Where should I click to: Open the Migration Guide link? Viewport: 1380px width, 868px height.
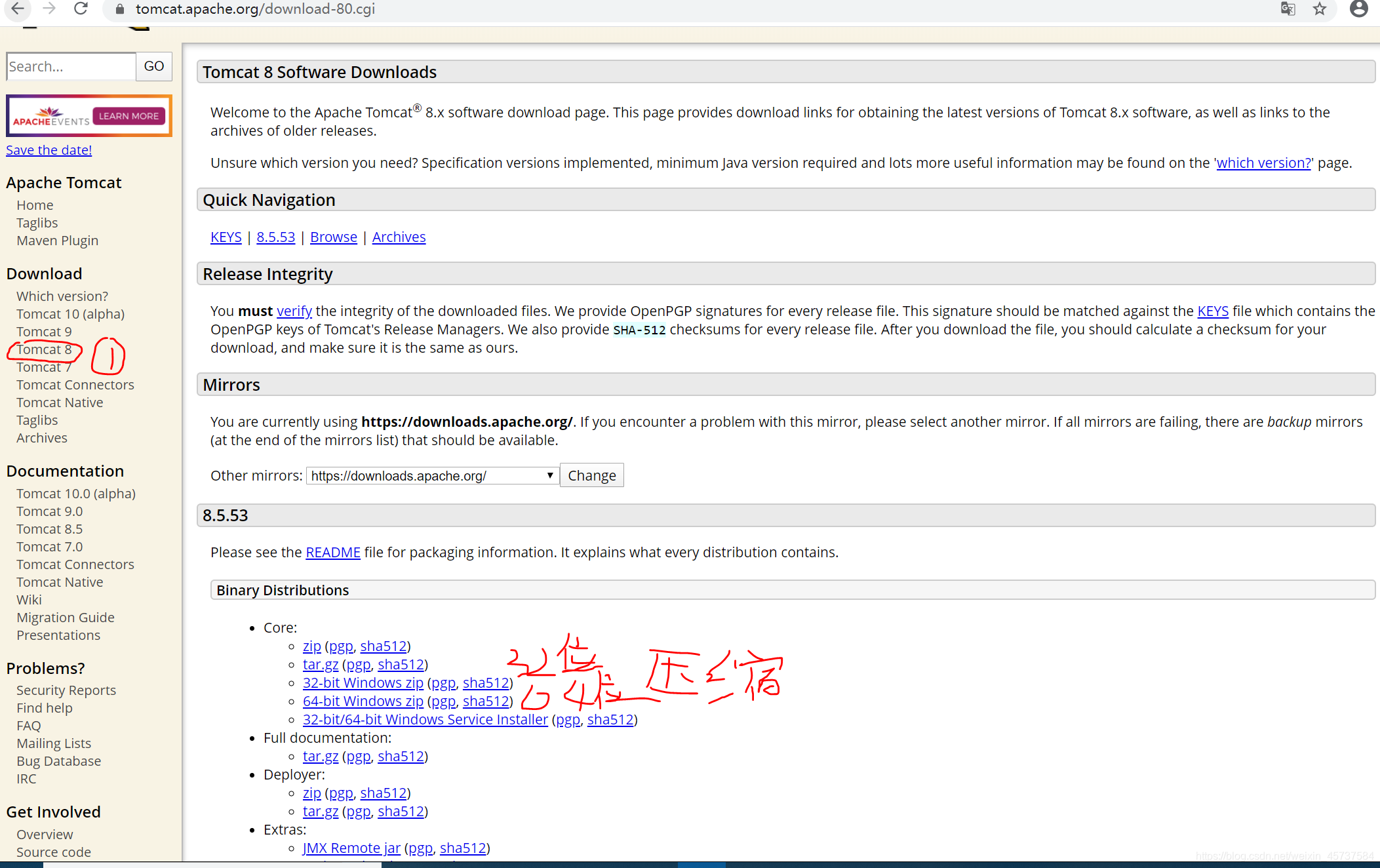pyautogui.click(x=66, y=618)
